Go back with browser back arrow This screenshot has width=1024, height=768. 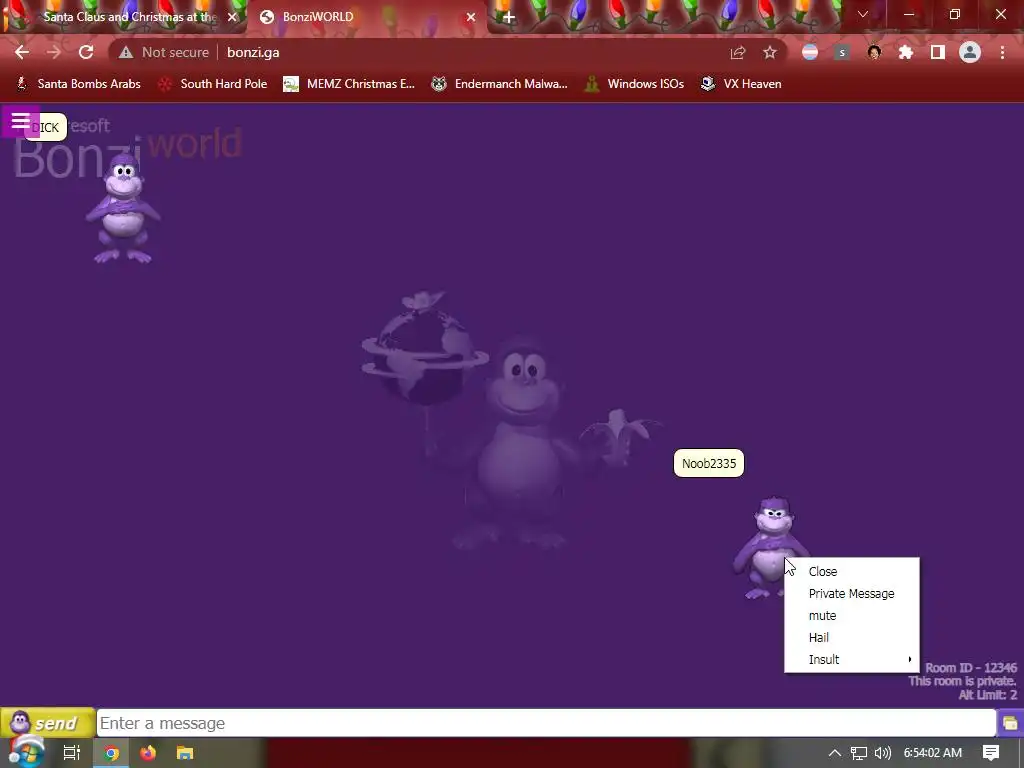pos(22,52)
